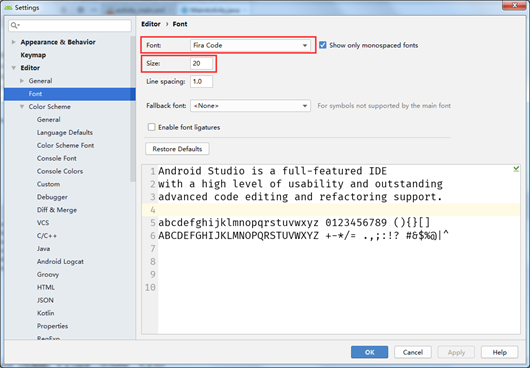
Task: Click the Help button
Action: tap(499, 352)
